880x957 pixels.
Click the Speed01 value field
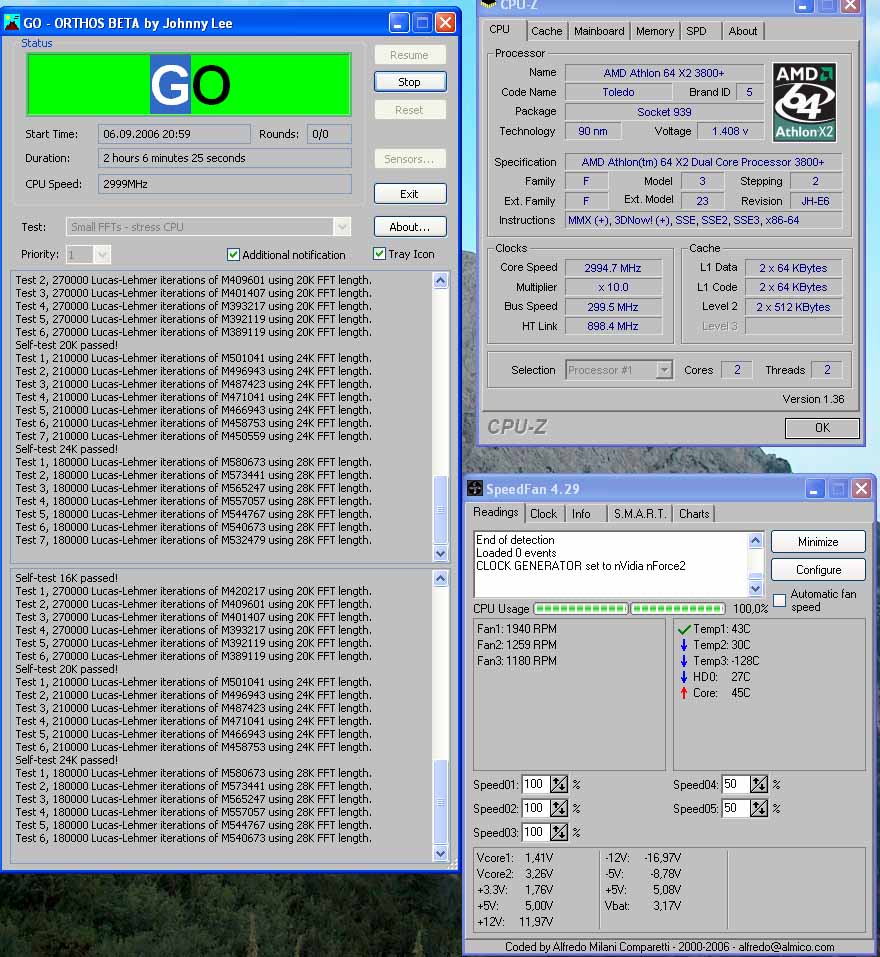coord(535,784)
